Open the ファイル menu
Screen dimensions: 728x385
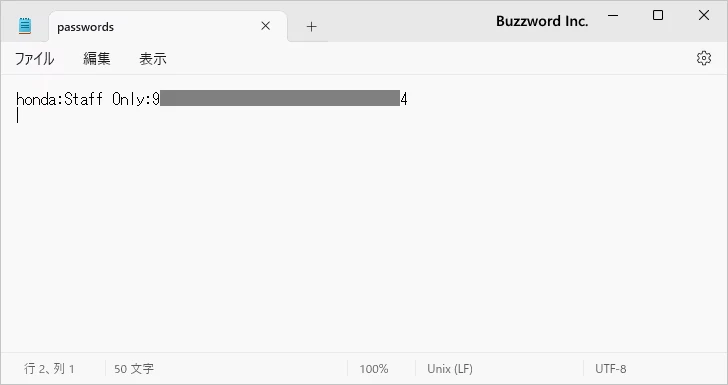(x=35, y=59)
